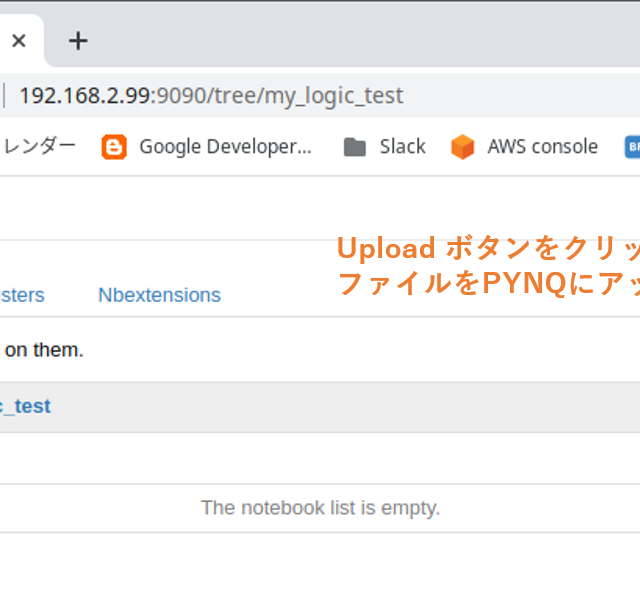The width and height of the screenshot is (640, 602).
Task: Switch to the Clusters tab
Action: 22,295
